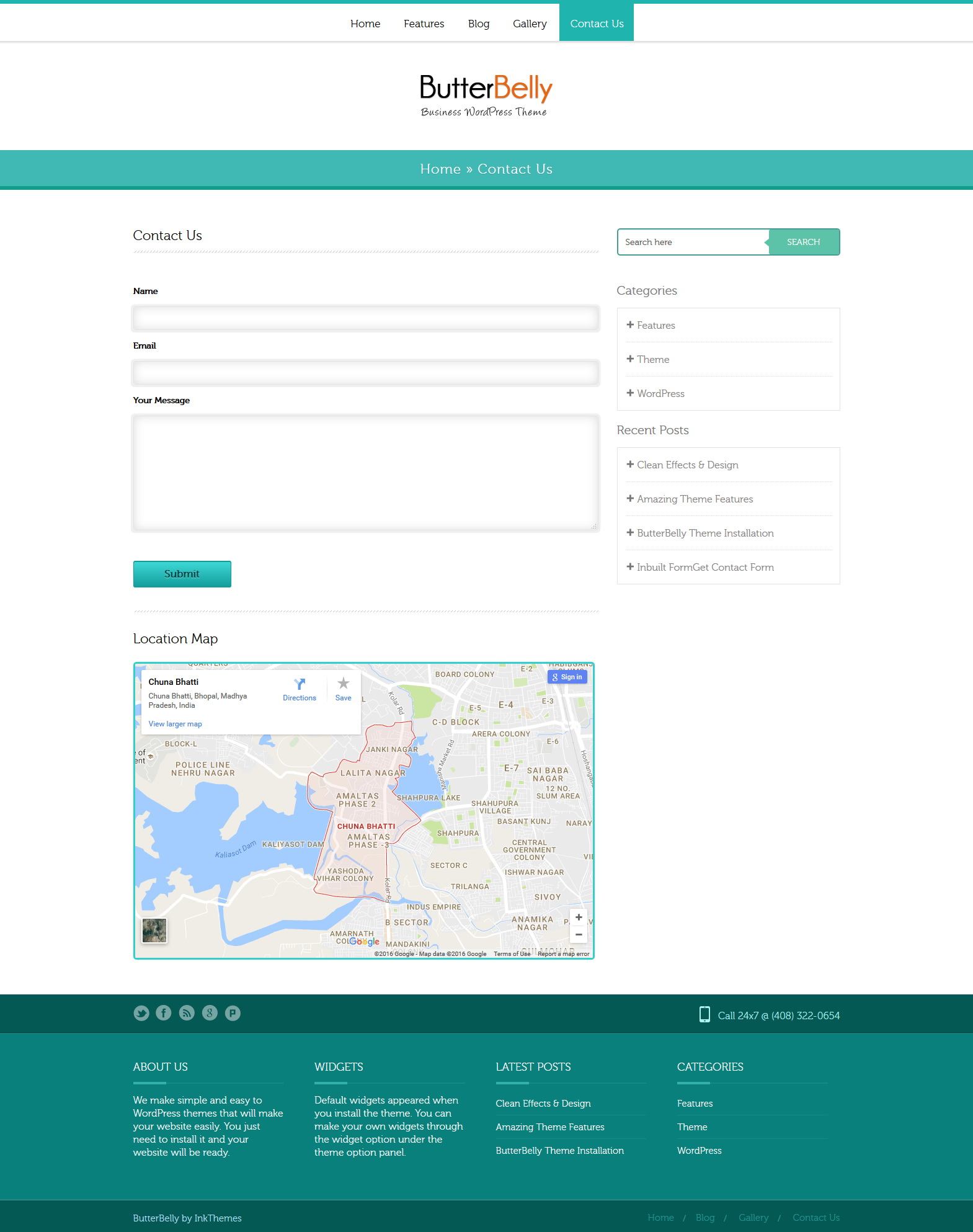
Task: Open footer latest post Amazing Theme Features
Action: click(550, 1127)
